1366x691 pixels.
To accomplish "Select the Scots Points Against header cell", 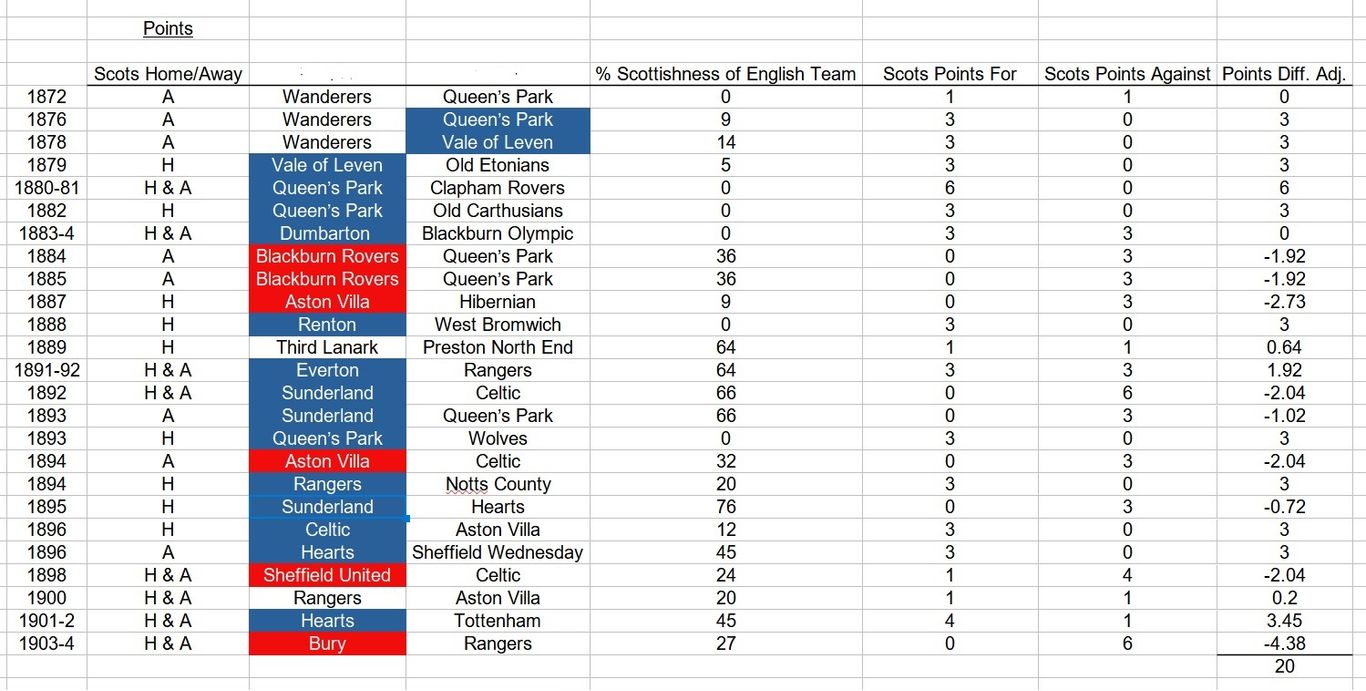I will tap(1127, 74).
